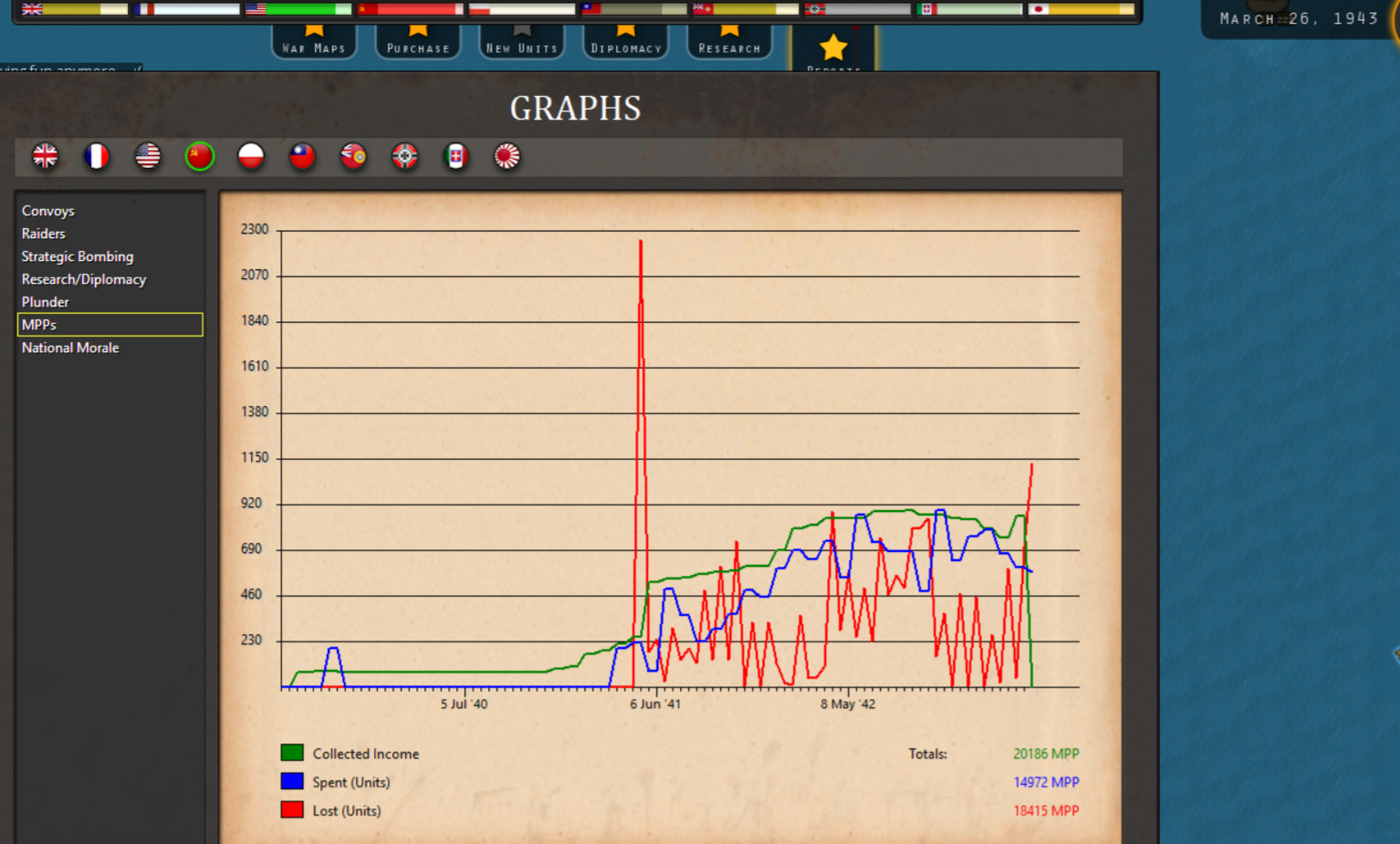Click the red Lost (Units) legend swatch
The height and width of the screenshot is (844, 1400).
point(292,809)
